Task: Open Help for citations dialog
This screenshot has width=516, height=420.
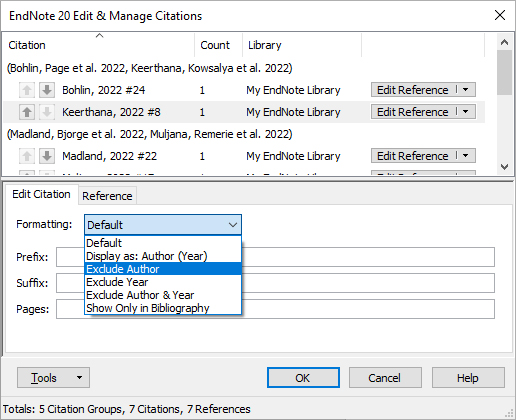Action: pyautogui.click(x=468, y=378)
